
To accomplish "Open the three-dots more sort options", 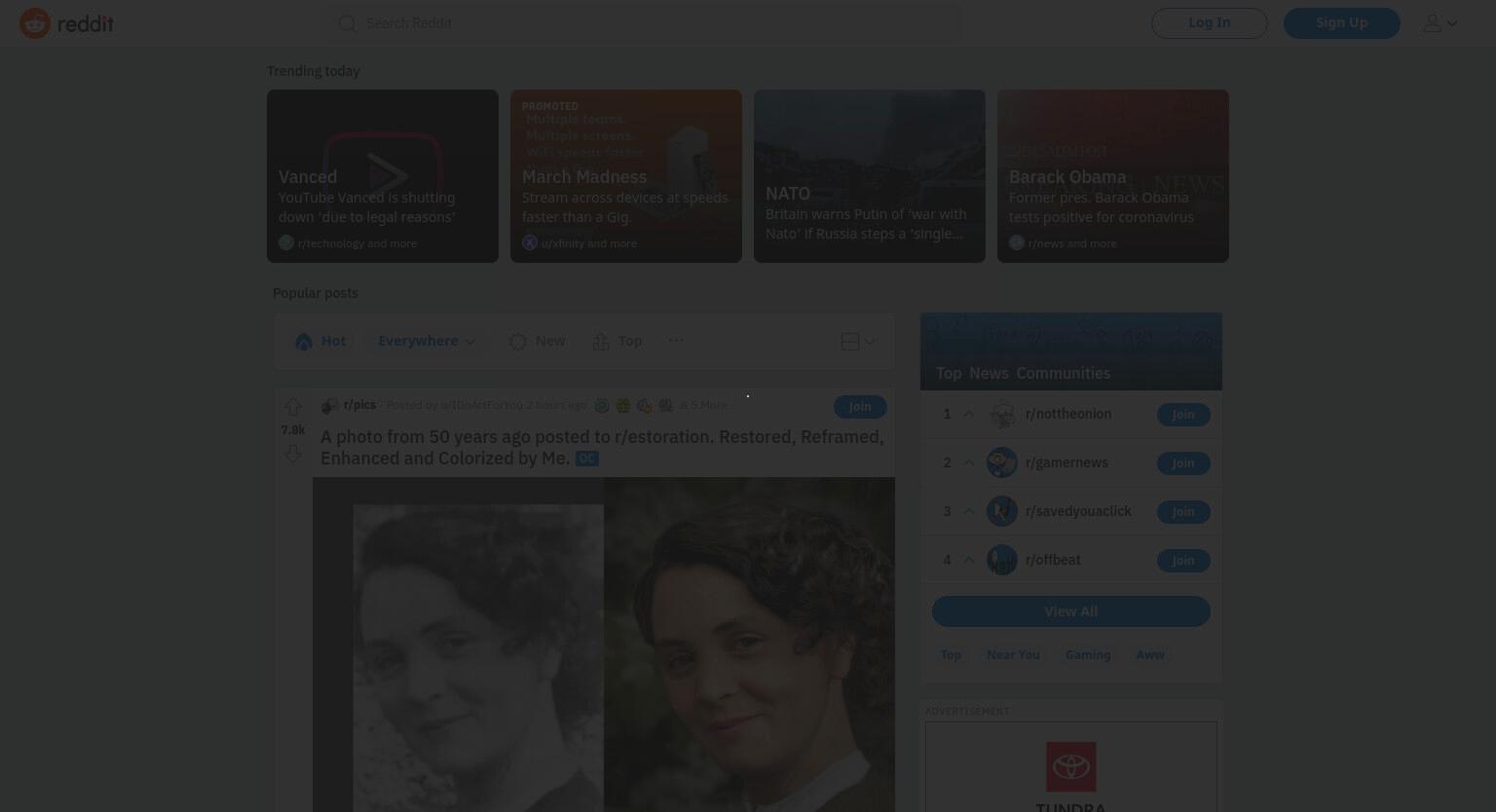I will (x=676, y=340).
